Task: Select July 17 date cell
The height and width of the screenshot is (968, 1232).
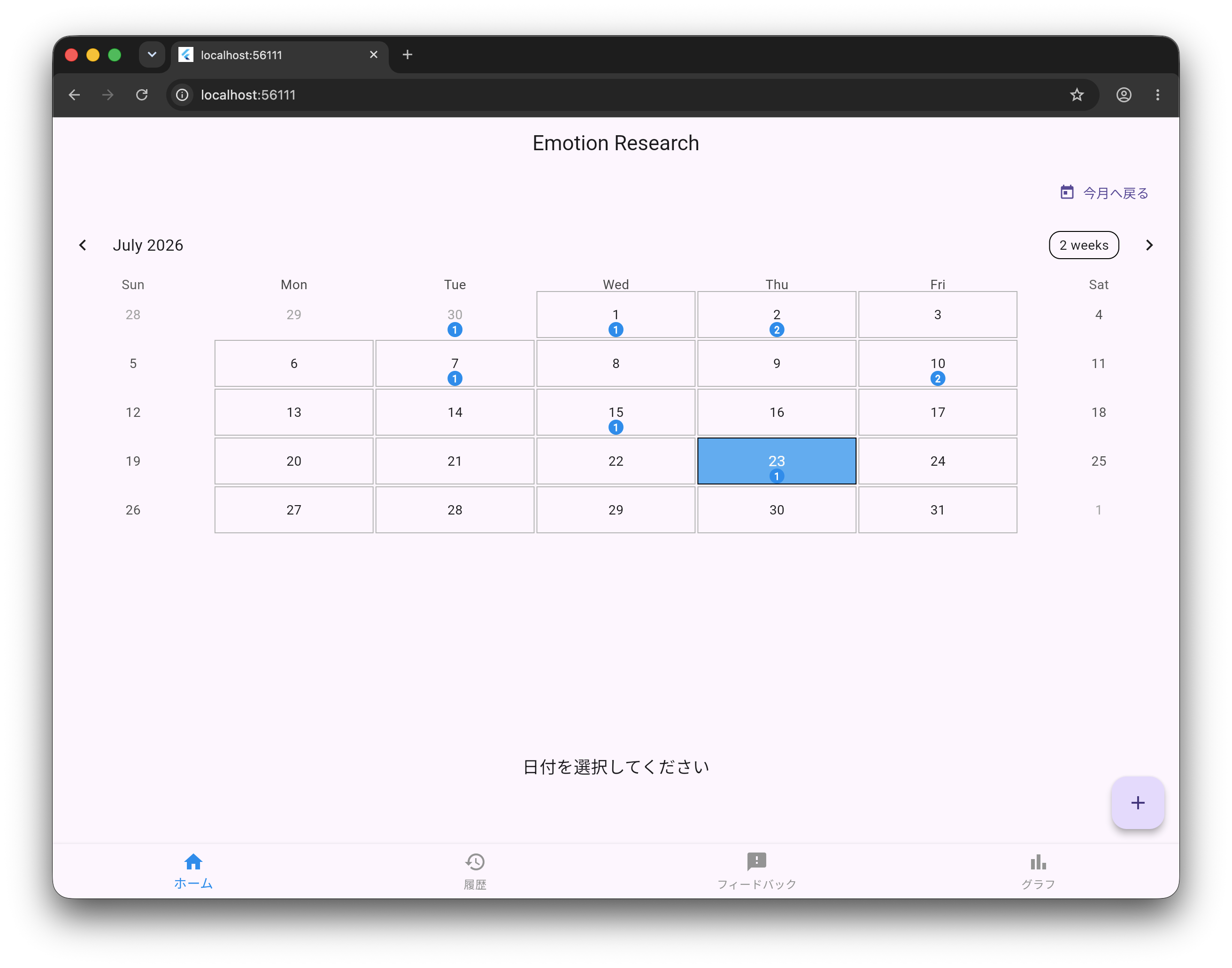Action: pos(937,412)
